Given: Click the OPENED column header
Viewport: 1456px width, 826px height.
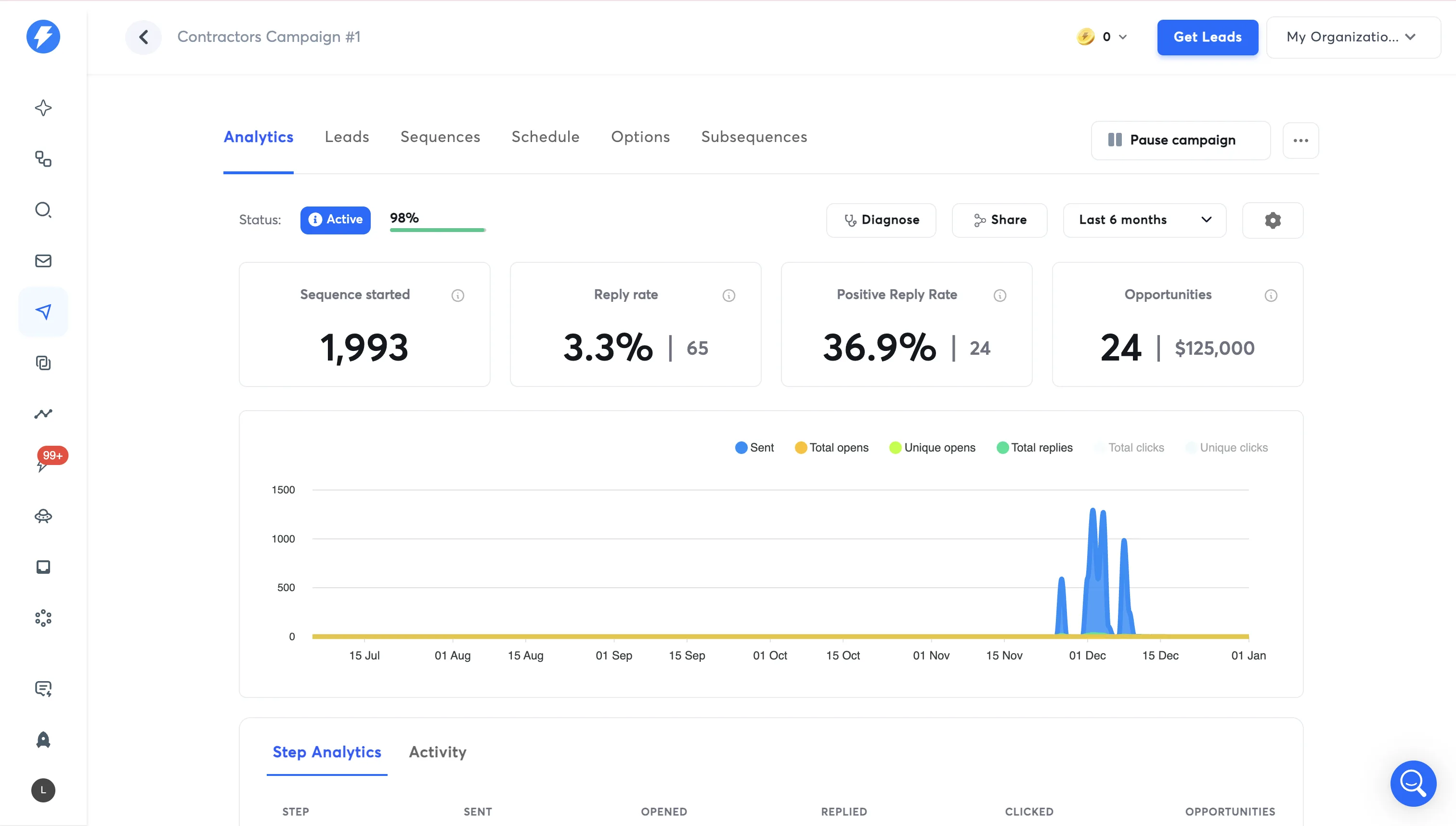Looking at the screenshot, I should click(x=664, y=812).
